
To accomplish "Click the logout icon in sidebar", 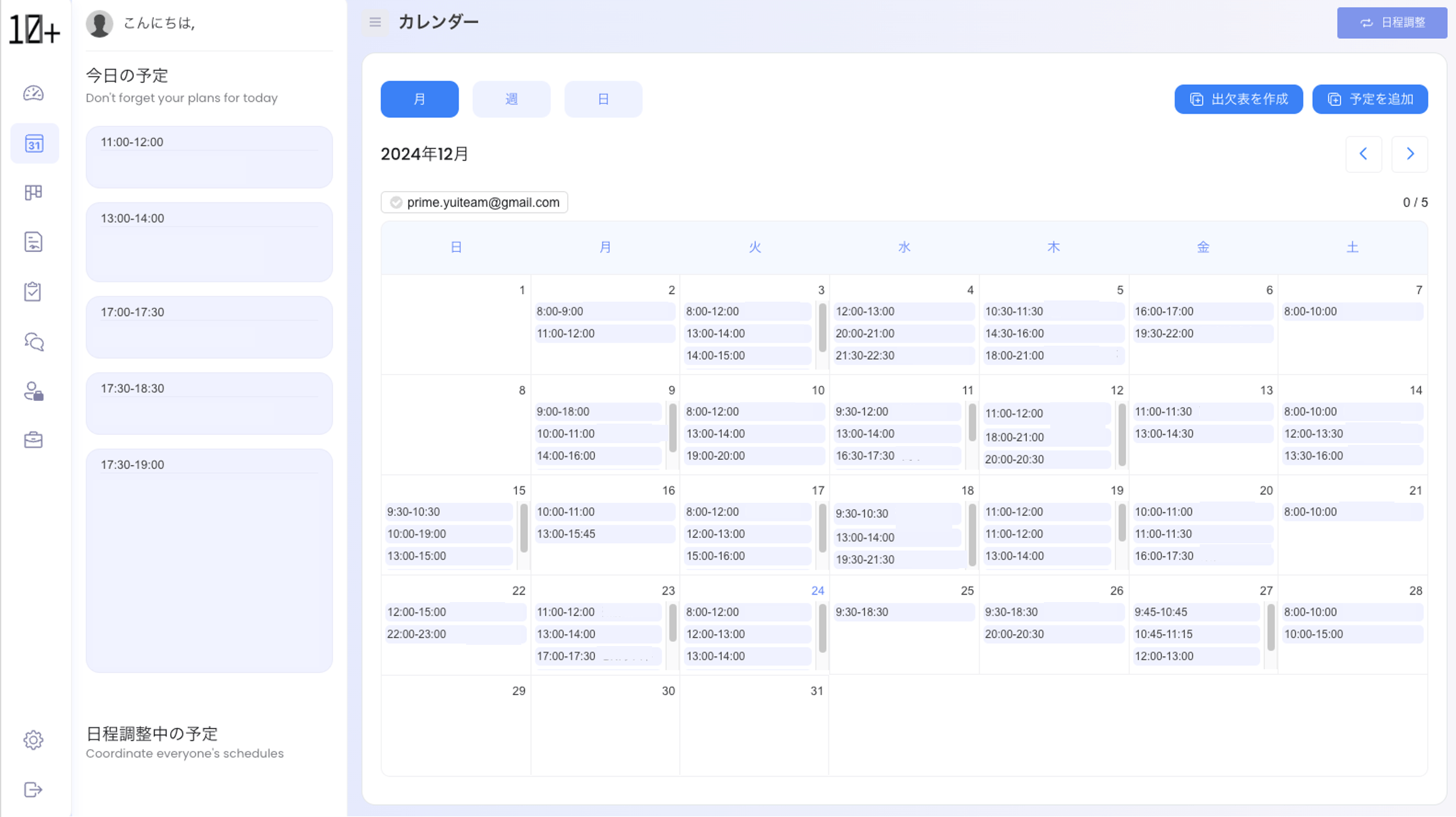I will tap(33, 789).
